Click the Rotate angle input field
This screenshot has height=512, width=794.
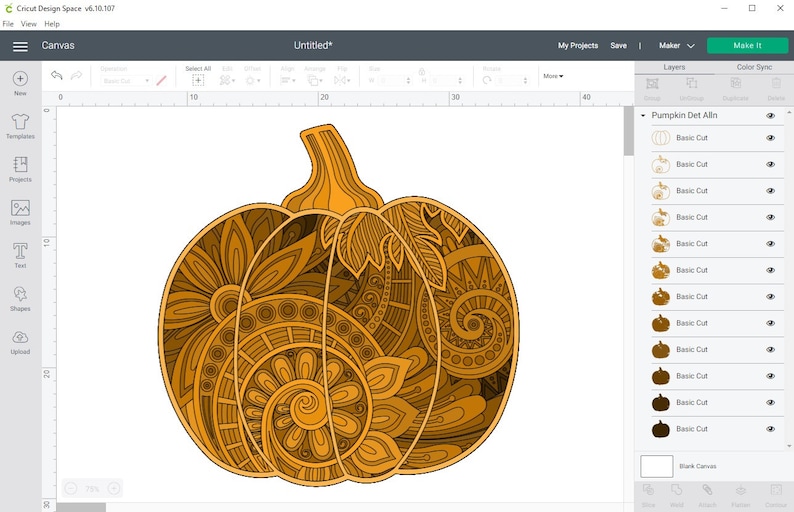click(512, 81)
